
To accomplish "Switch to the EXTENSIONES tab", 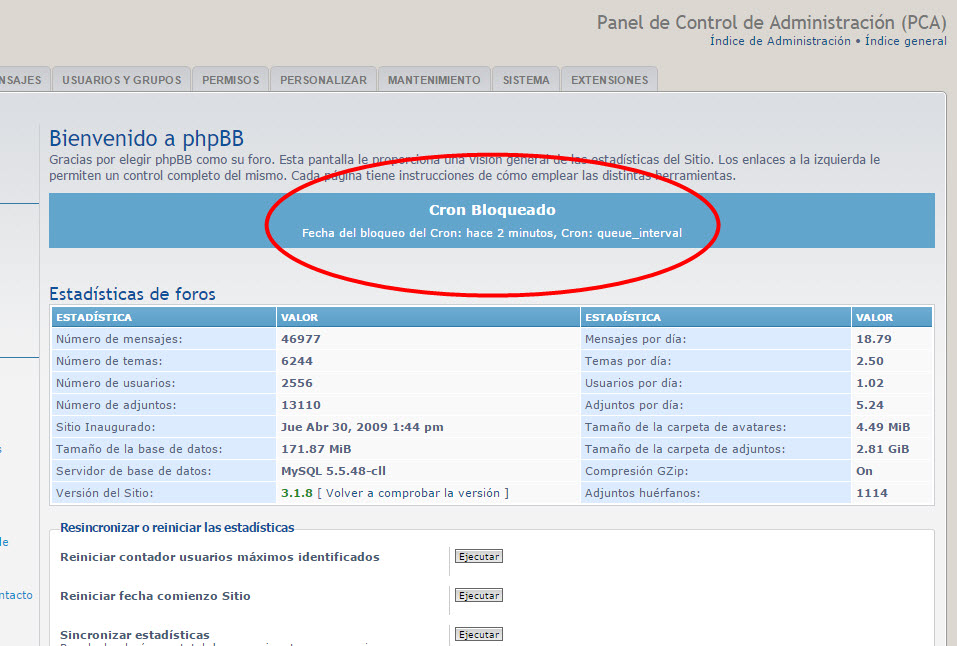I will click(x=609, y=80).
